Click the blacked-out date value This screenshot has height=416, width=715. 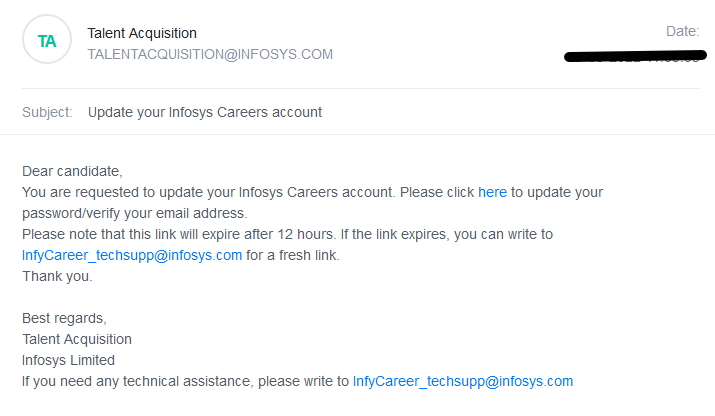coord(635,57)
